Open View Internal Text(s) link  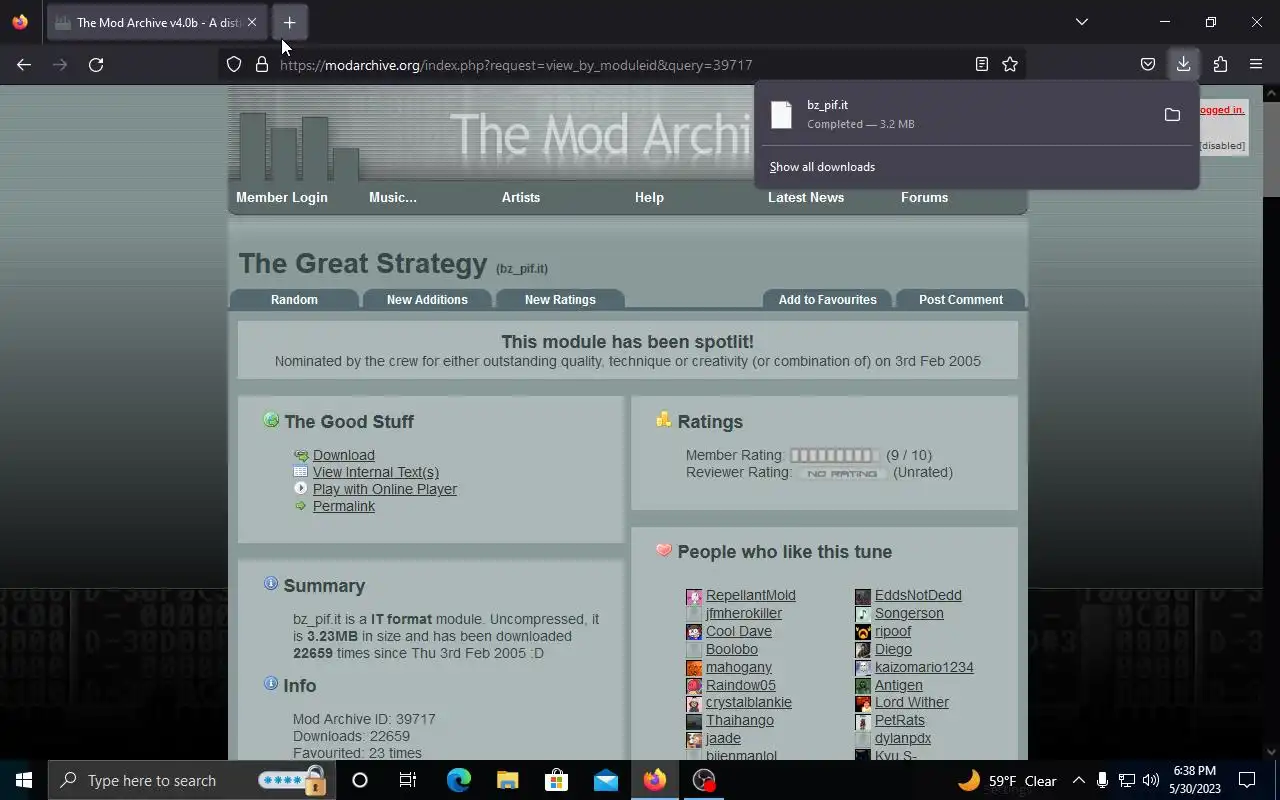[376, 472]
